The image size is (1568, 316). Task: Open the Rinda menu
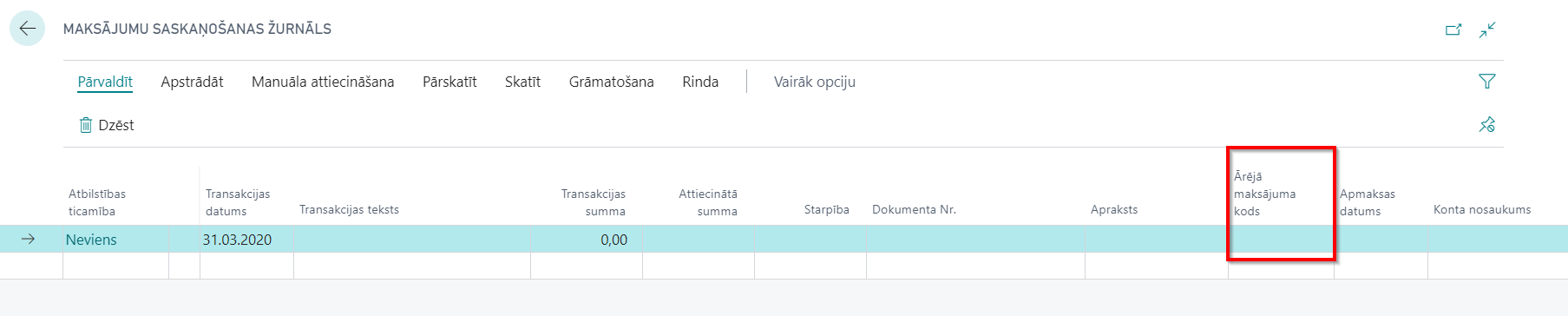click(x=700, y=82)
